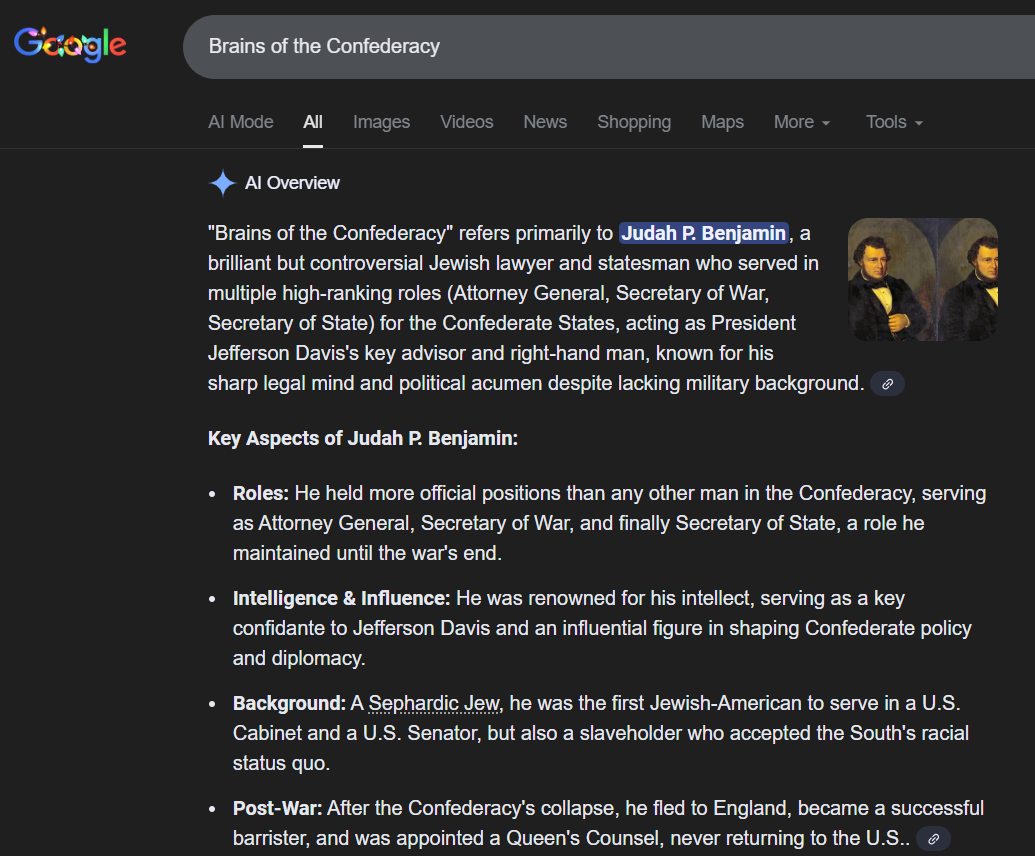Click the Background: bullet label
1035x856 pixels.
(x=289, y=703)
